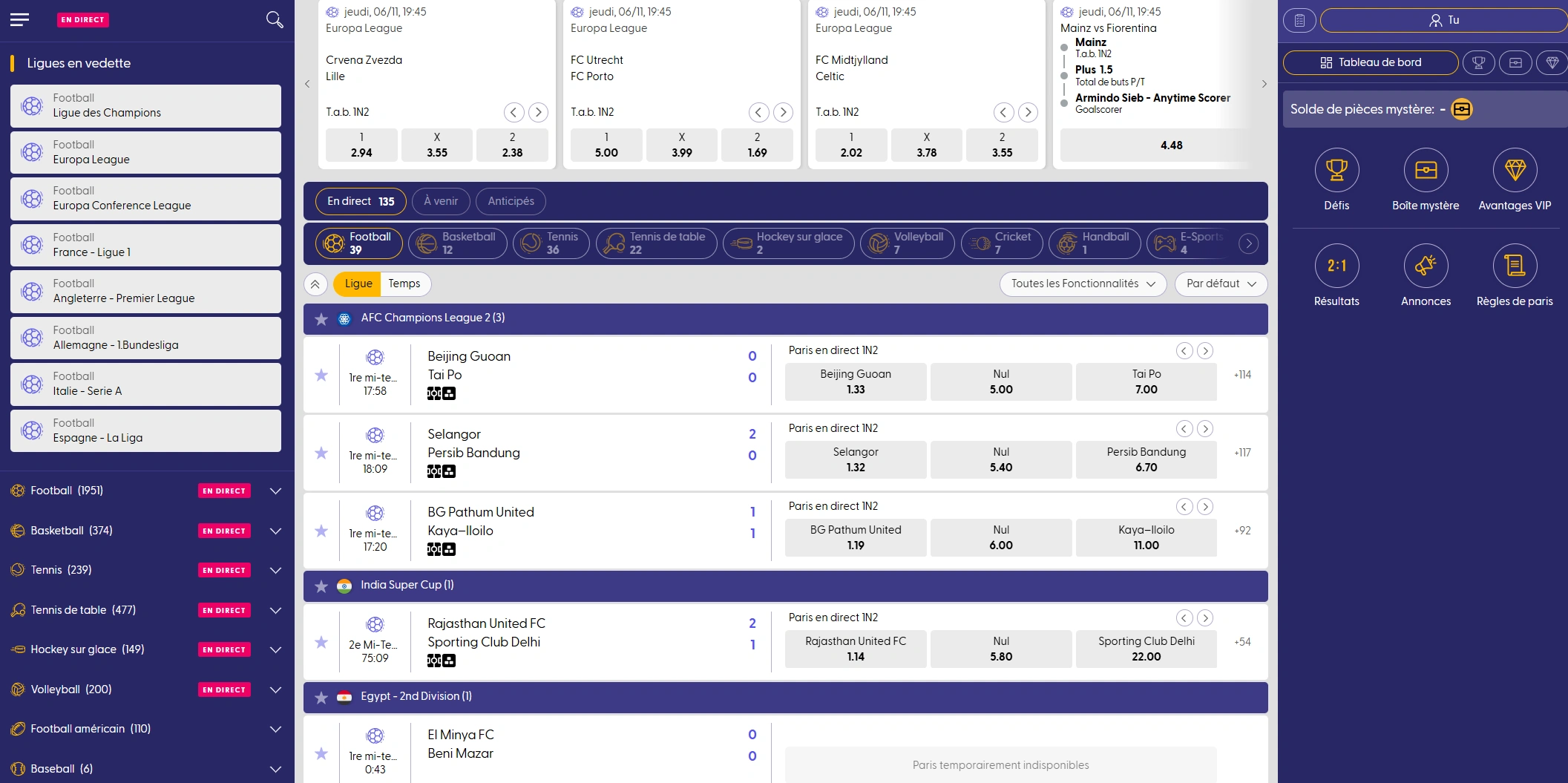The height and width of the screenshot is (783, 1568).
Task: Open the Ligue des Champions league link
Action: click(x=145, y=106)
